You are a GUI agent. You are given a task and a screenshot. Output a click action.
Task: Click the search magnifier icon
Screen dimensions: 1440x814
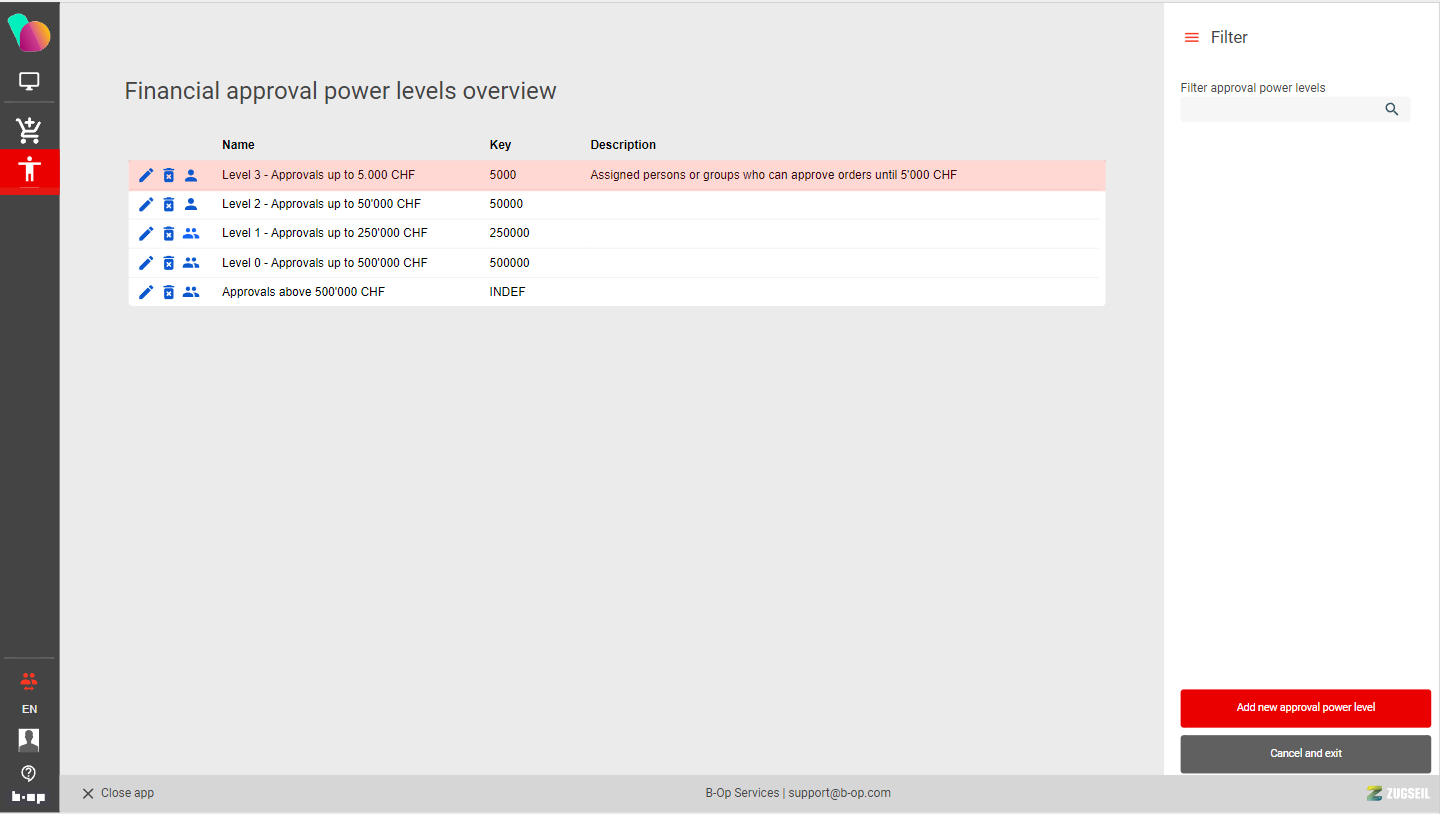[x=1392, y=109]
